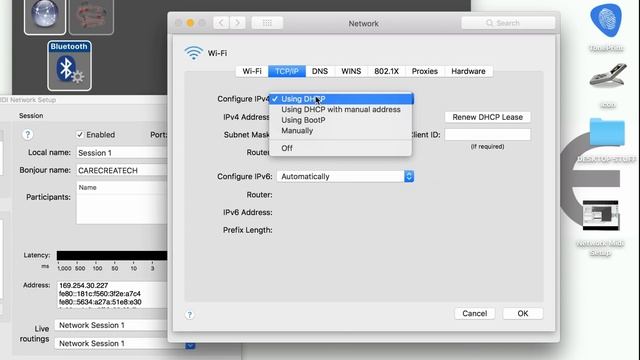Screen dimensions: 640x360
Task: Open first Live routings Network Session 1 dropdown
Action: 111,325
